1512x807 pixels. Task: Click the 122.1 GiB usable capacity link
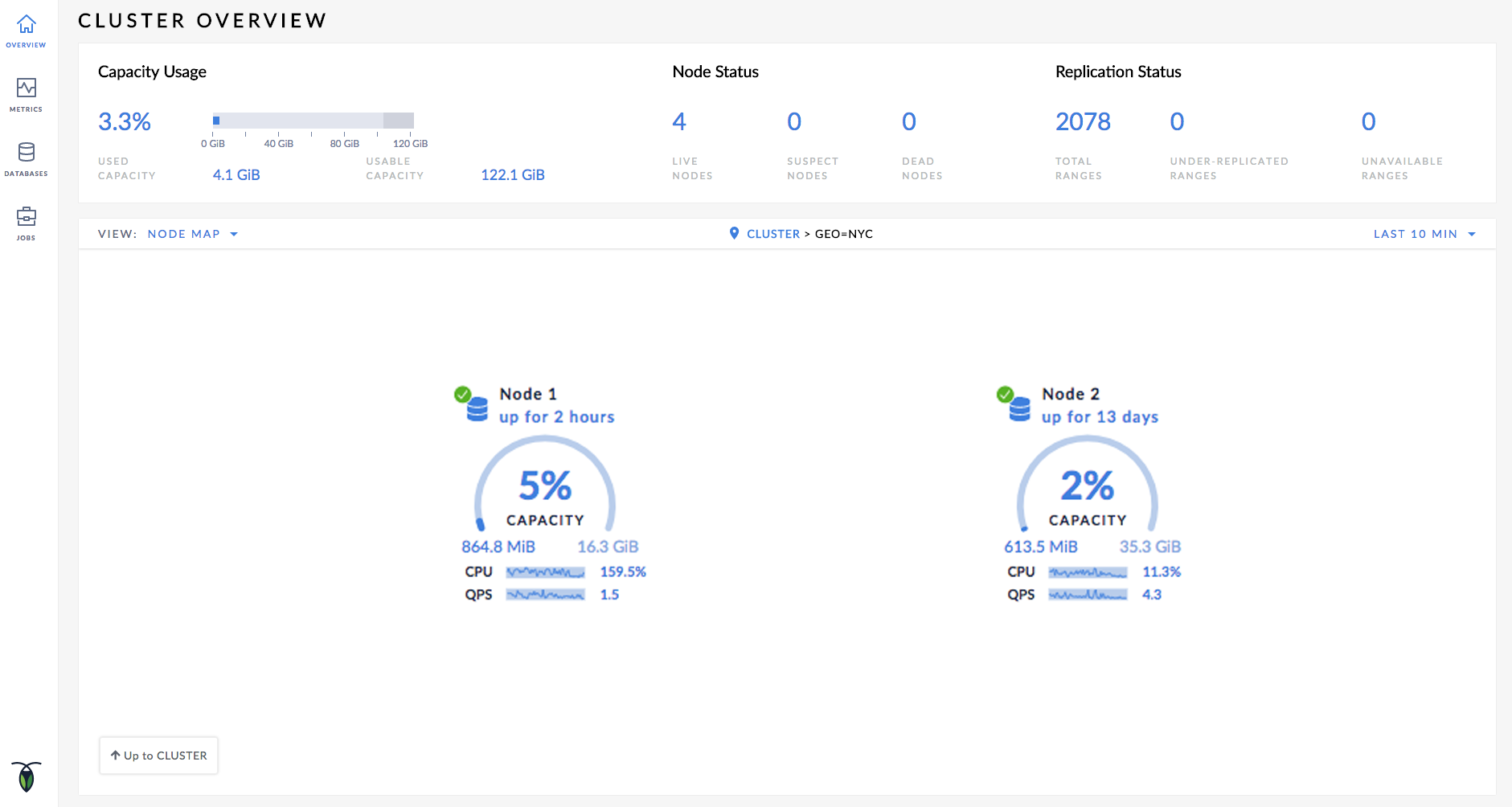512,174
